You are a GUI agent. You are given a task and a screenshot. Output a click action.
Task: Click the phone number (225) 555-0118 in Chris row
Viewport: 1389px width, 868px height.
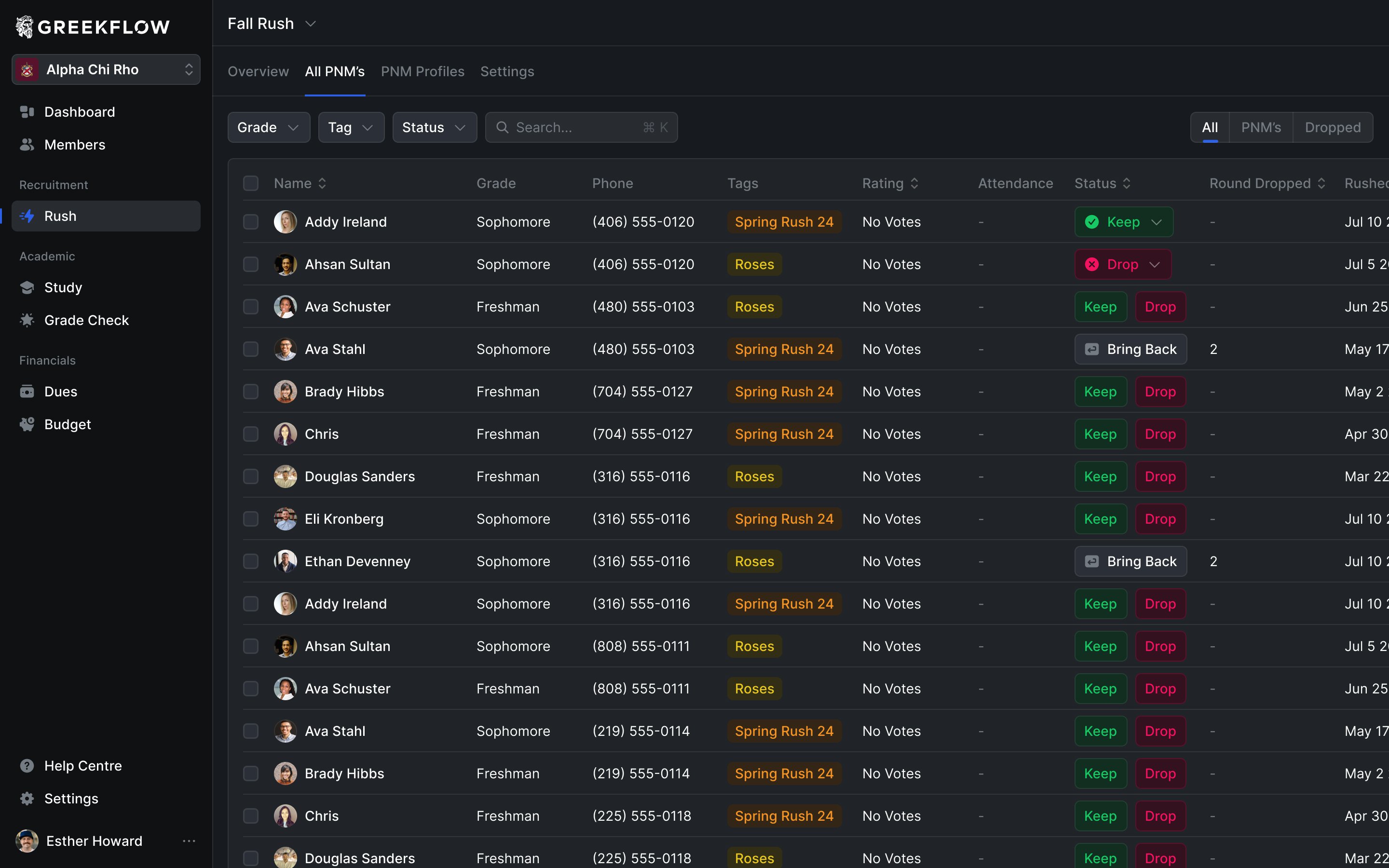coord(641,816)
